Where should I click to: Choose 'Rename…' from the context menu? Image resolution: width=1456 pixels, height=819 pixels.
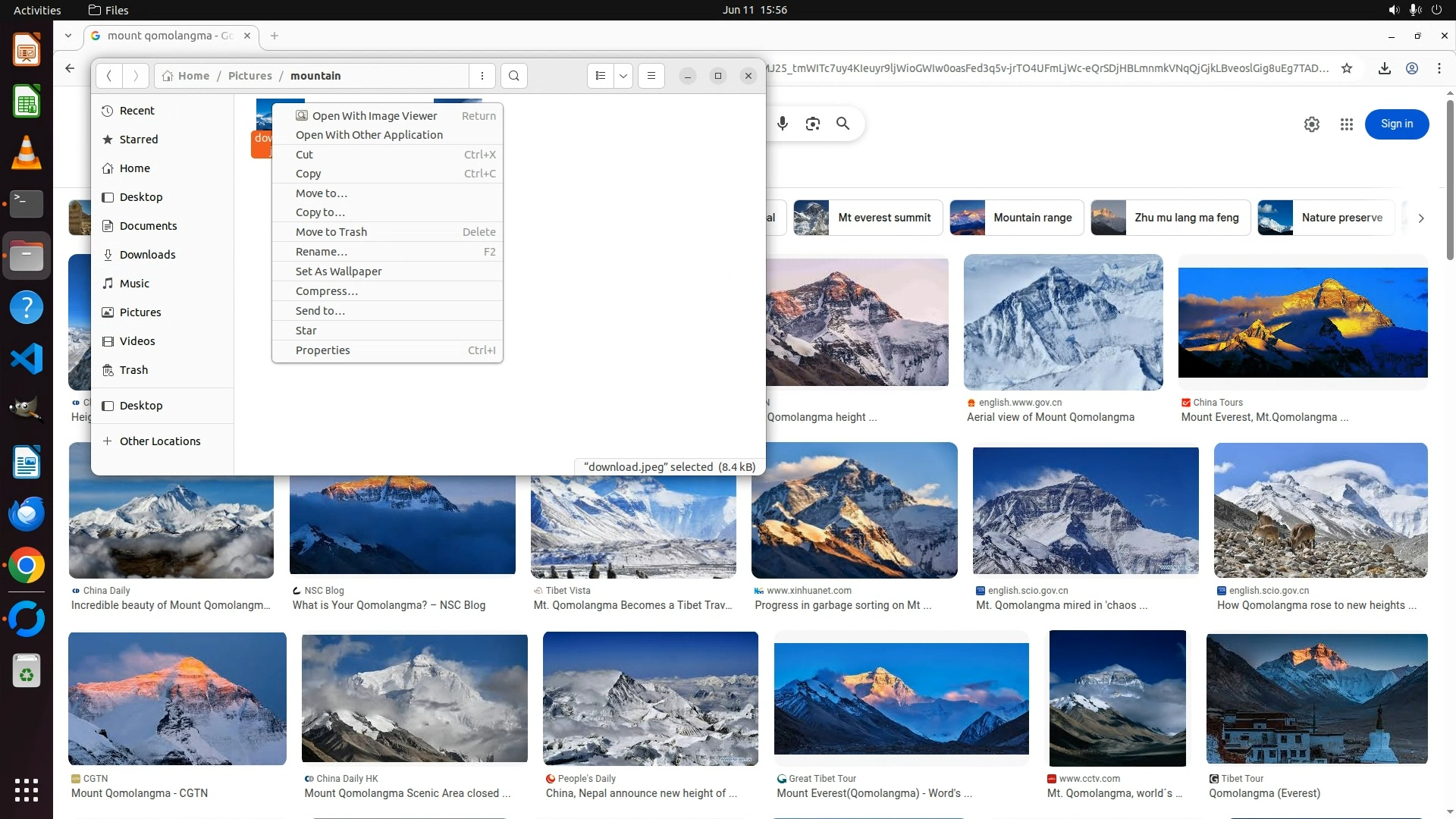[x=322, y=252]
